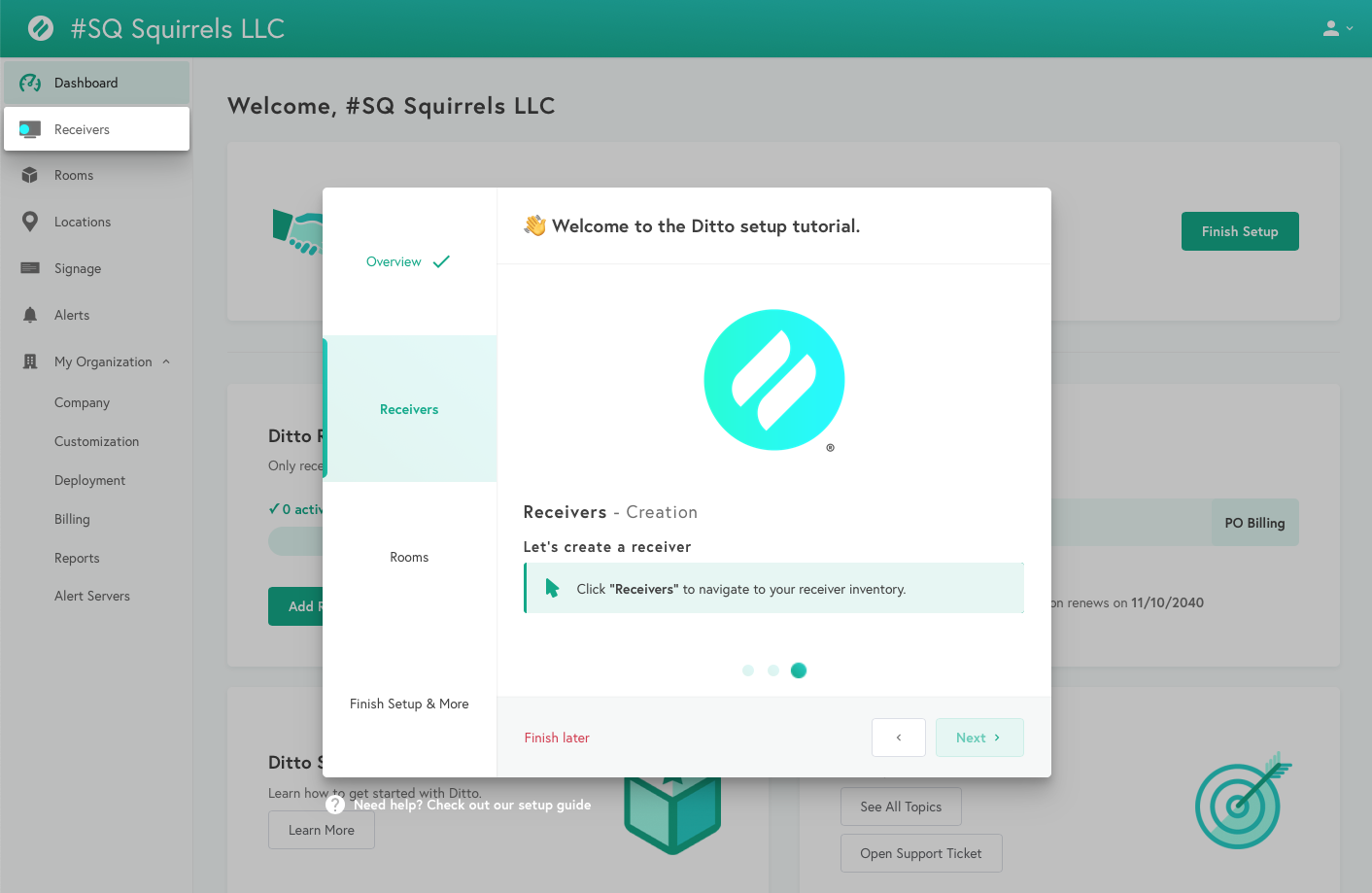Dismiss the tutorial with Finish later
Screen dimensions: 1372x893
click(x=557, y=738)
